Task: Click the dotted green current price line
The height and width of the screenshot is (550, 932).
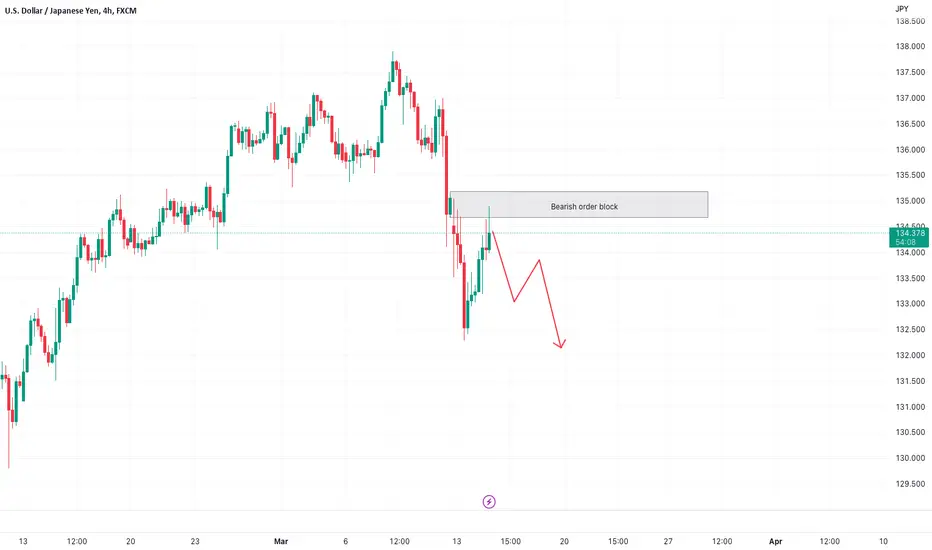Action: [445, 233]
